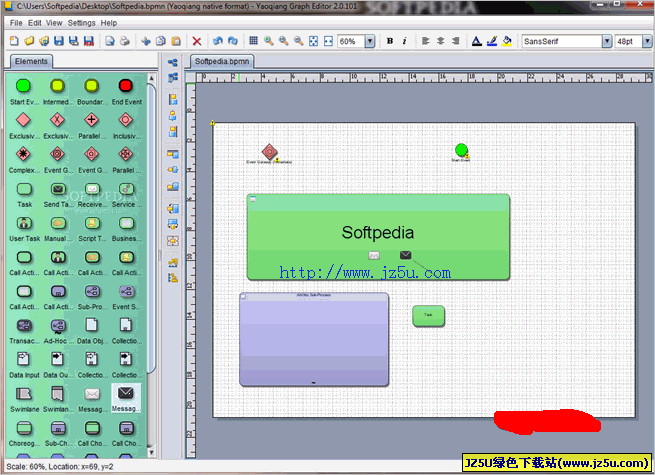
Task: Open the Edit menu
Action: (x=35, y=23)
